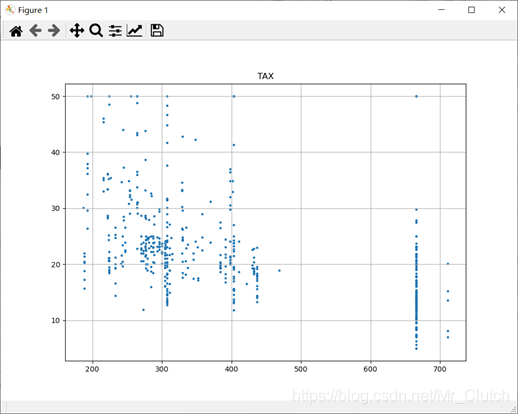
Task: Click the matplotlib icon in the title bar
Action: pos(10,10)
